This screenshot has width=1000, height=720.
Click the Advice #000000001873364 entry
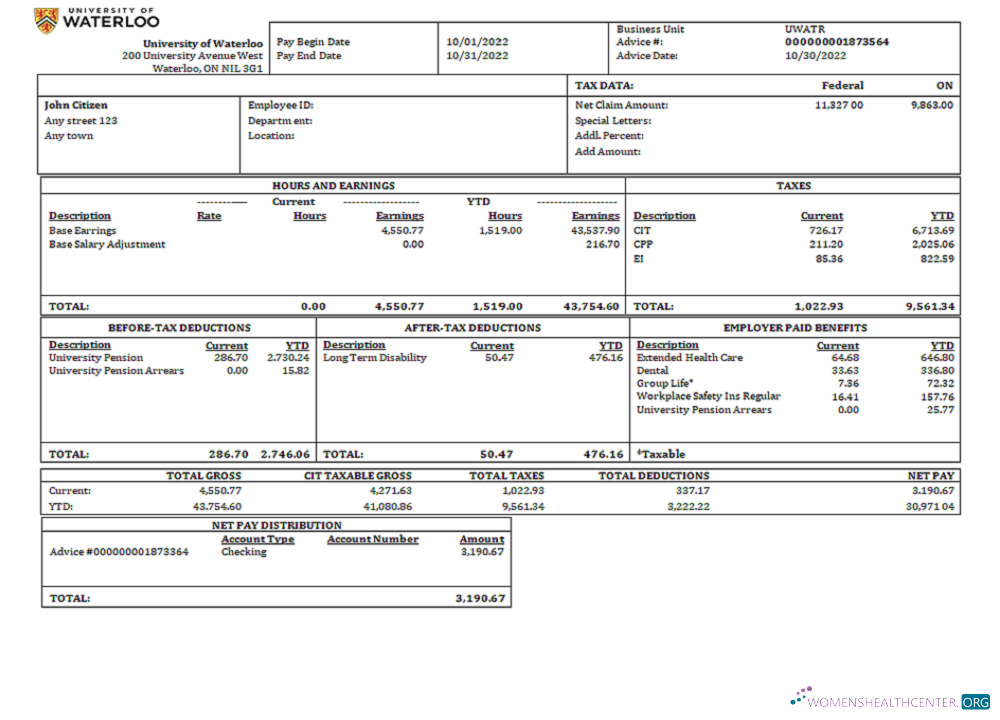[x=119, y=551]
